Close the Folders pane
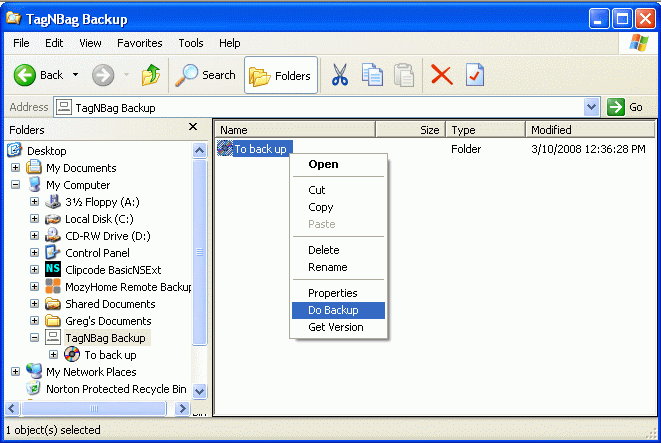Viewport: 661px width, 443px height. [x=193, y=127]
